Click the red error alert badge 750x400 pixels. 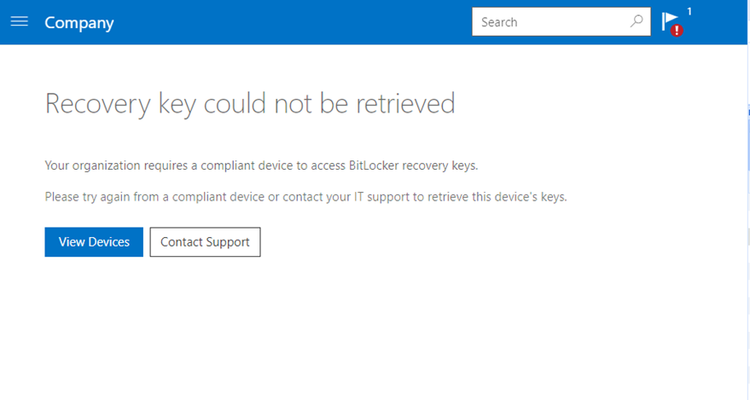click(x=677, y=31)
